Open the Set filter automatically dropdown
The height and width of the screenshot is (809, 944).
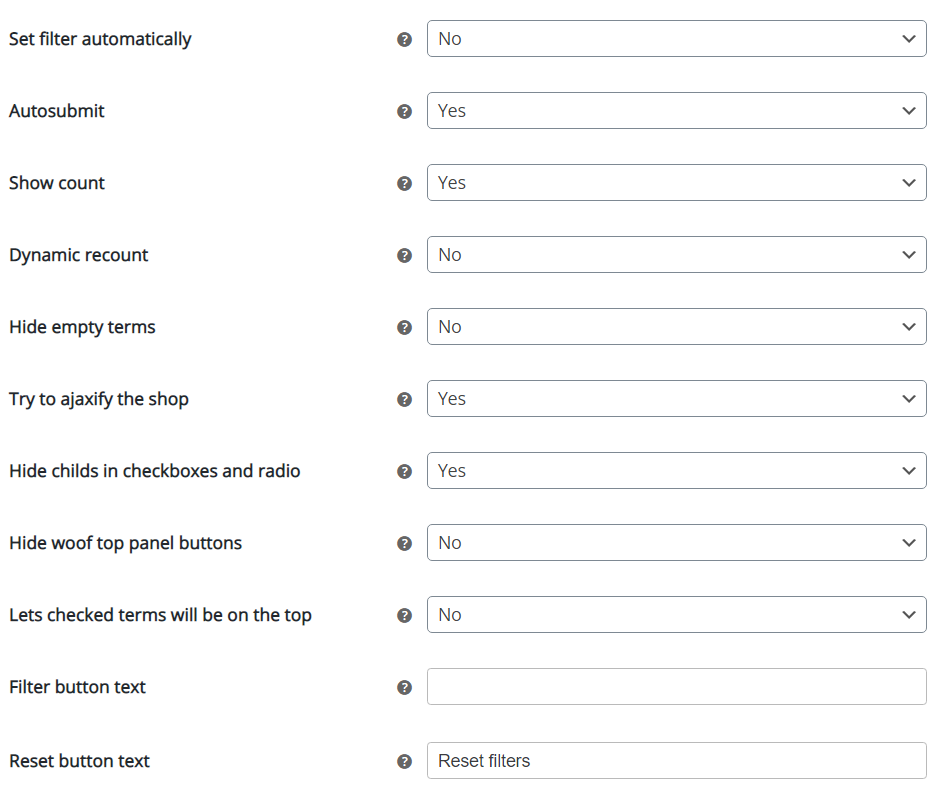676,39
